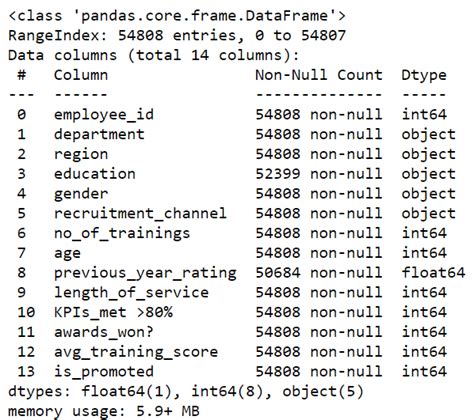Click the Dtype column header
Screen dimensions: 474x420
pyautogui.click(x=424, y=75)
